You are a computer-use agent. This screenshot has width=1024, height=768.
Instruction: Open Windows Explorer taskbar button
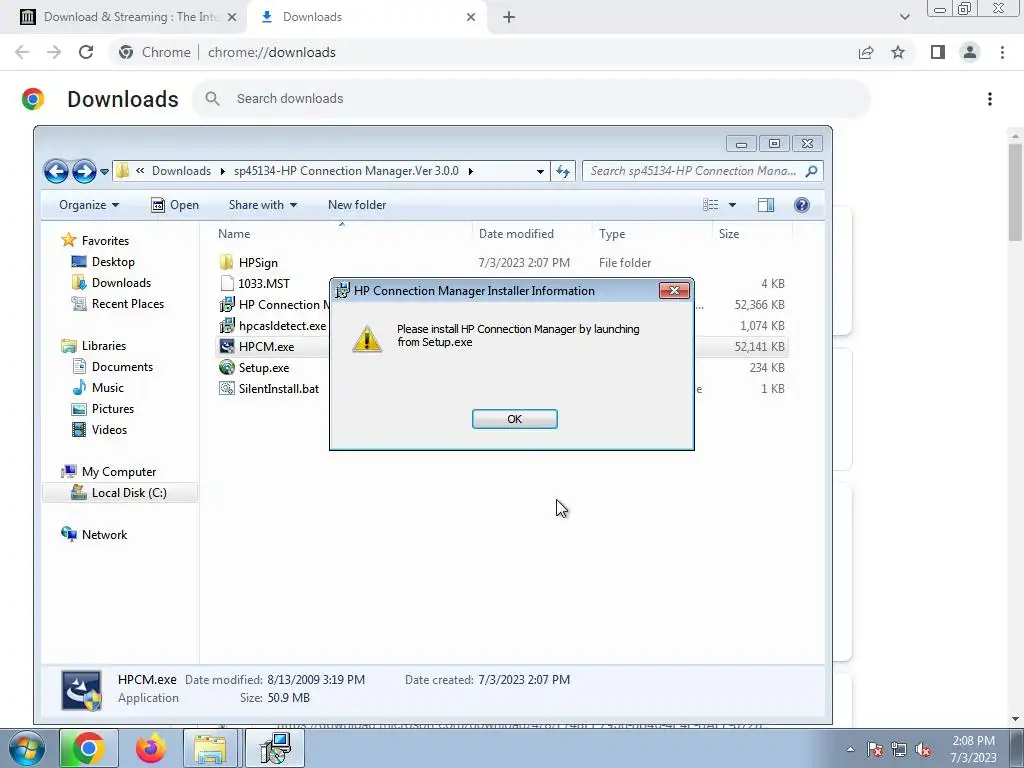(210, 748)
